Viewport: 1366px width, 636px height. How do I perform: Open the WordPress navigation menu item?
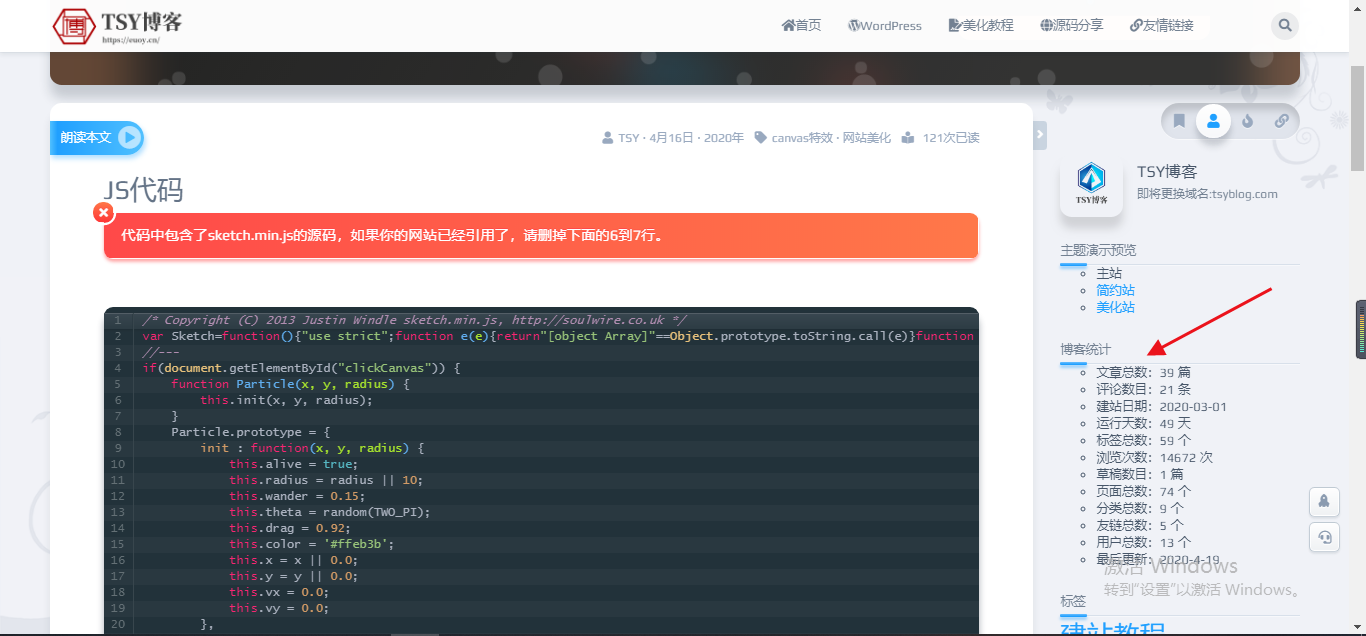pos(885,26)
